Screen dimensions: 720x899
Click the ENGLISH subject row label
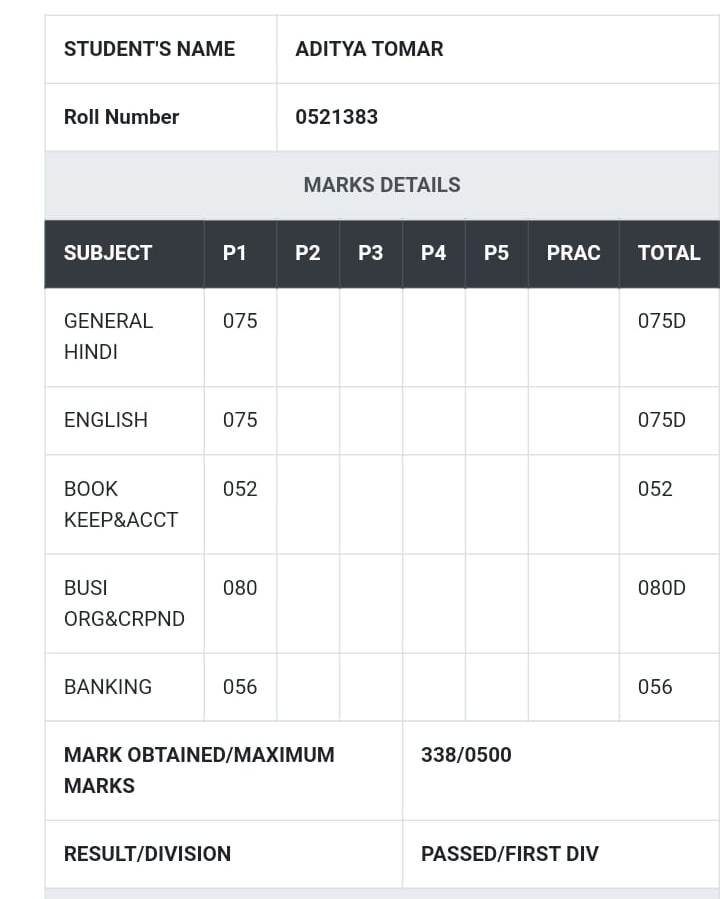106,420
